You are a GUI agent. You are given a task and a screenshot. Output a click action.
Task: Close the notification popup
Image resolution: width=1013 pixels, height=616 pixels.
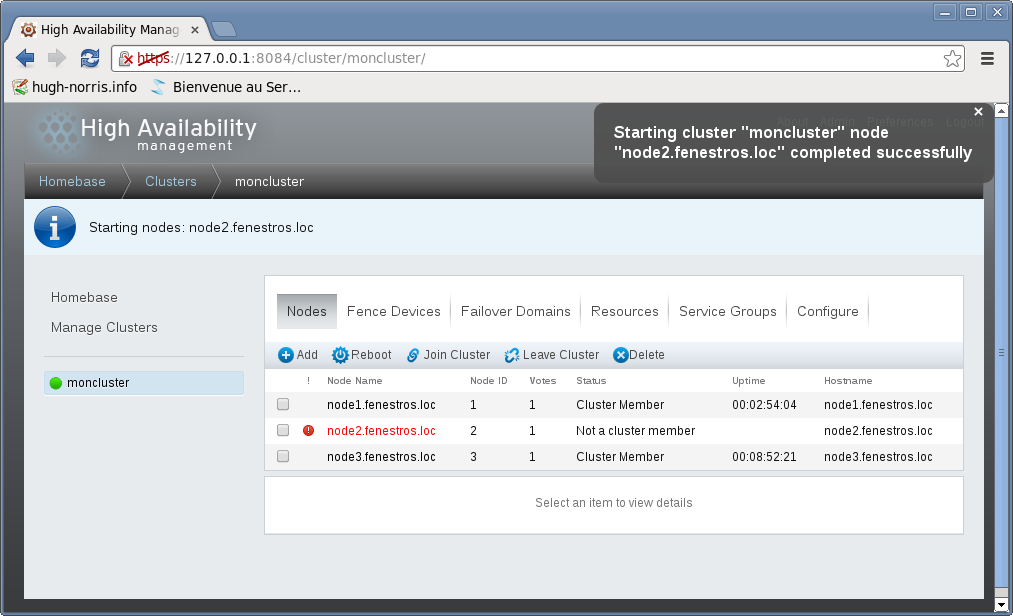[x=978, y=112]
